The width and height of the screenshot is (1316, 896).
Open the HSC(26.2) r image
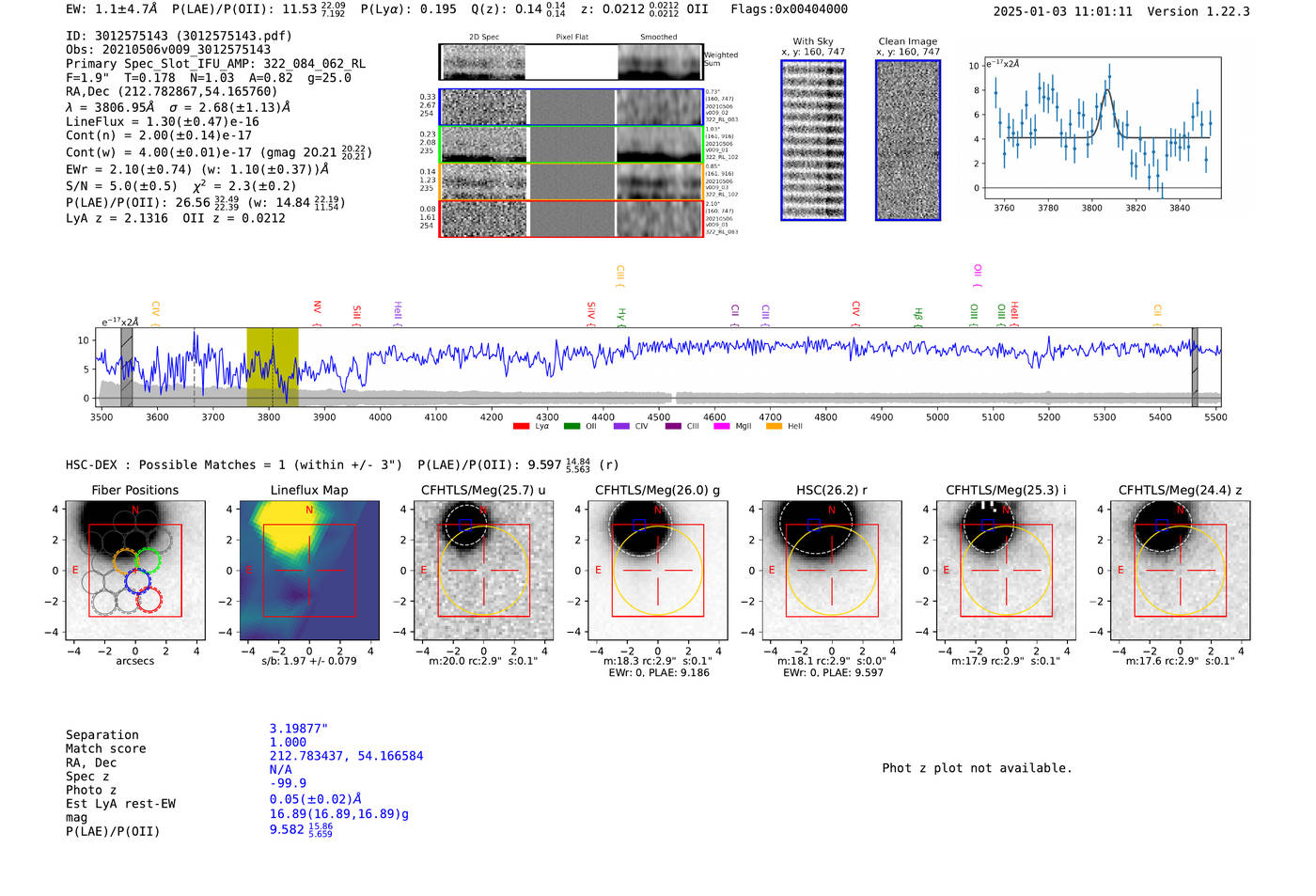coord(832,570)
